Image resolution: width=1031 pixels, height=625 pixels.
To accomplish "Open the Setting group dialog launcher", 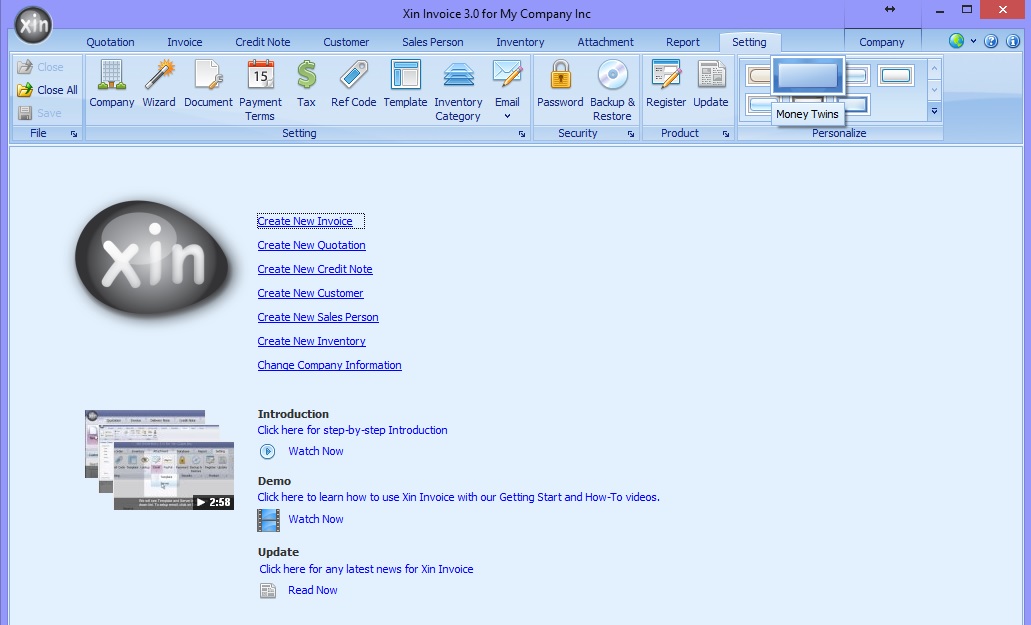I will coord(522,134).
